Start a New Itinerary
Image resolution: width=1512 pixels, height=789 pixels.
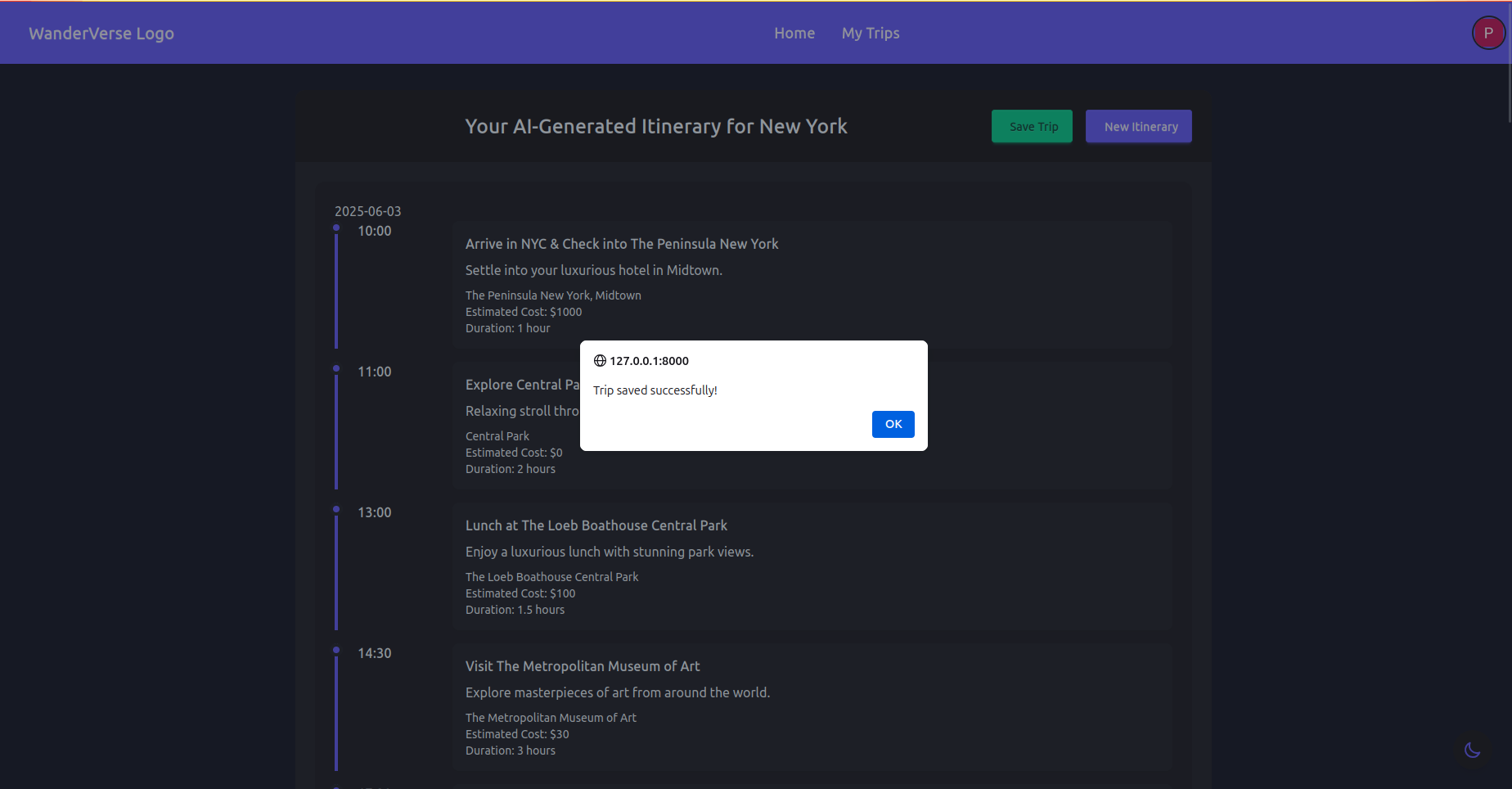click(x=1138, y=127)
